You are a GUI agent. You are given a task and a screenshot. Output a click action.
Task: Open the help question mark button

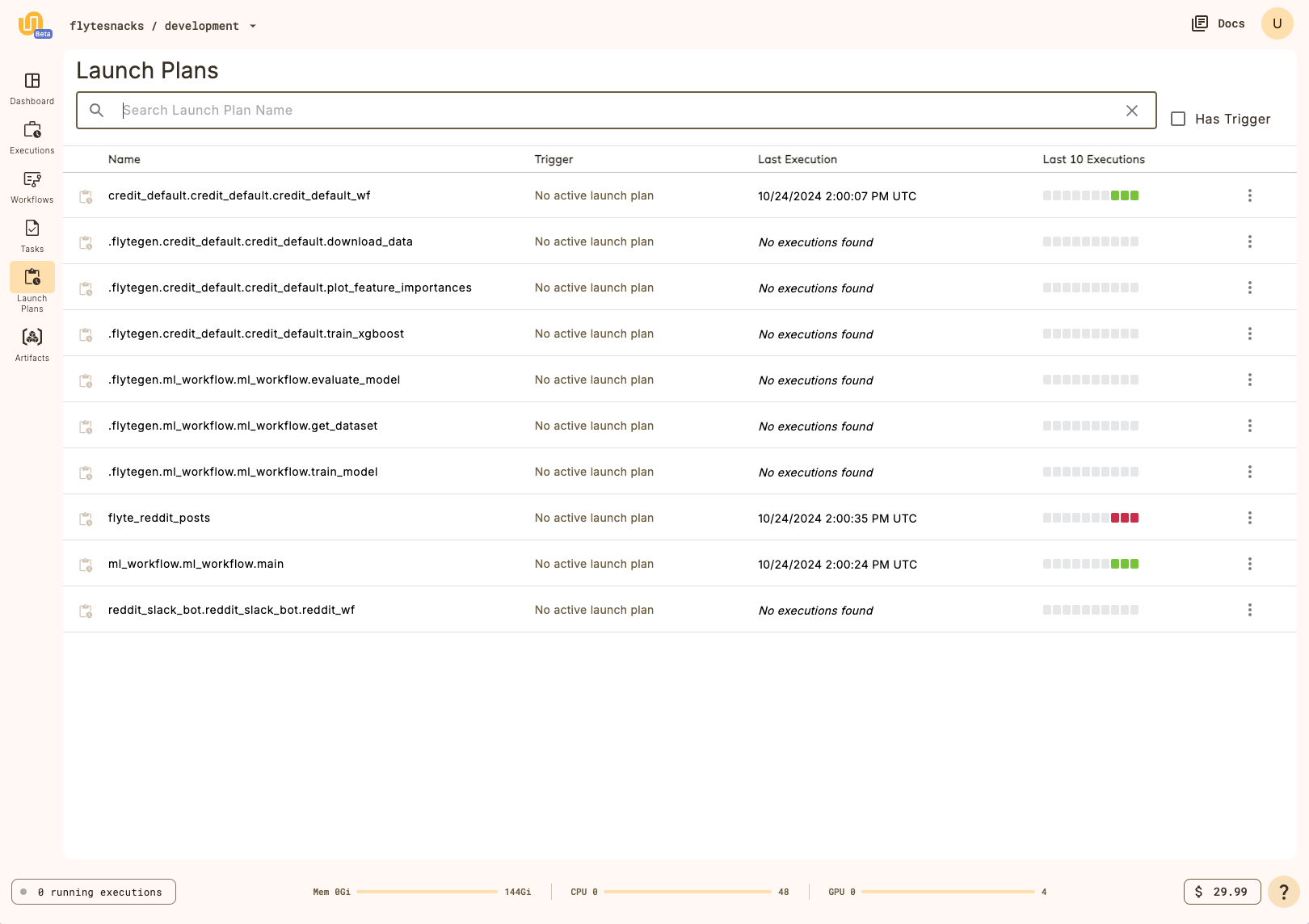pyautogui.click(x=1283, y=892)
